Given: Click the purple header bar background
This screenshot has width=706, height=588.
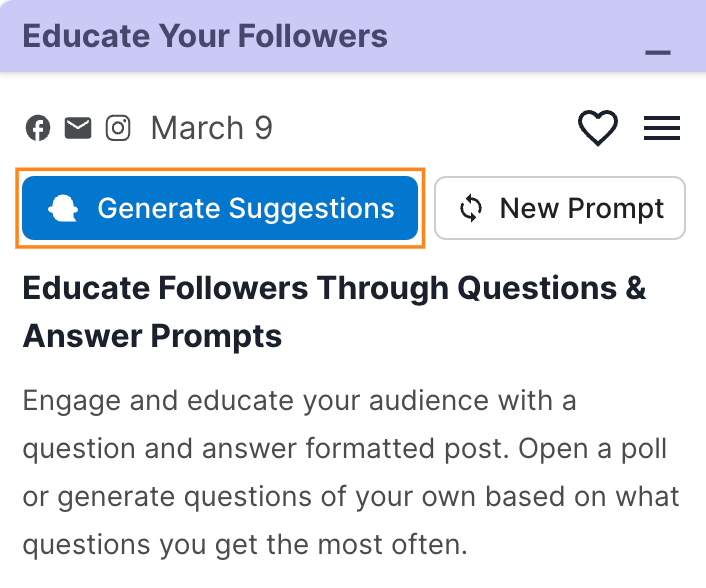Looking at the screenshot, I should coord(500,36).
